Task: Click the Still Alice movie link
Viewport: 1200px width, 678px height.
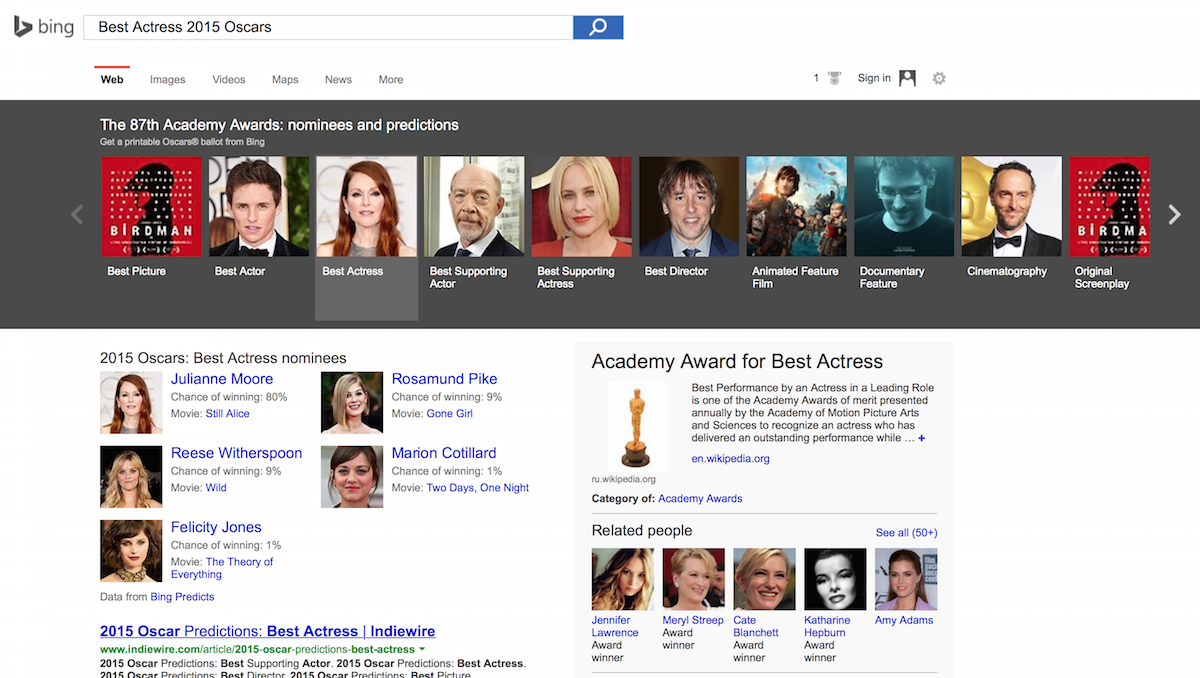Action: 228,413
